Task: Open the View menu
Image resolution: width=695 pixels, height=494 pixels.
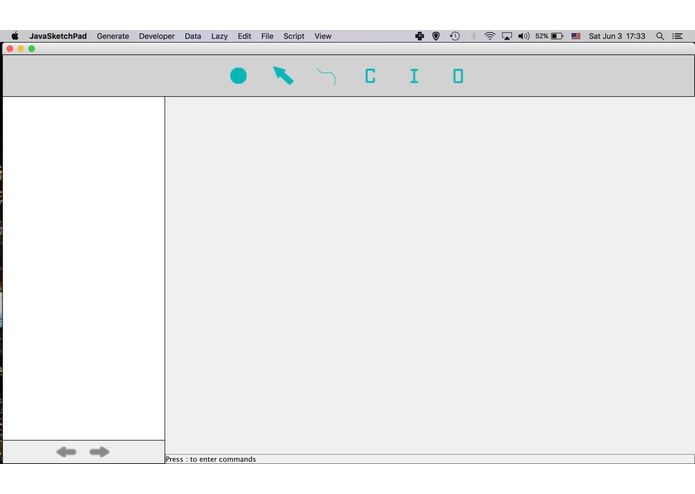Action: point(323,36)
